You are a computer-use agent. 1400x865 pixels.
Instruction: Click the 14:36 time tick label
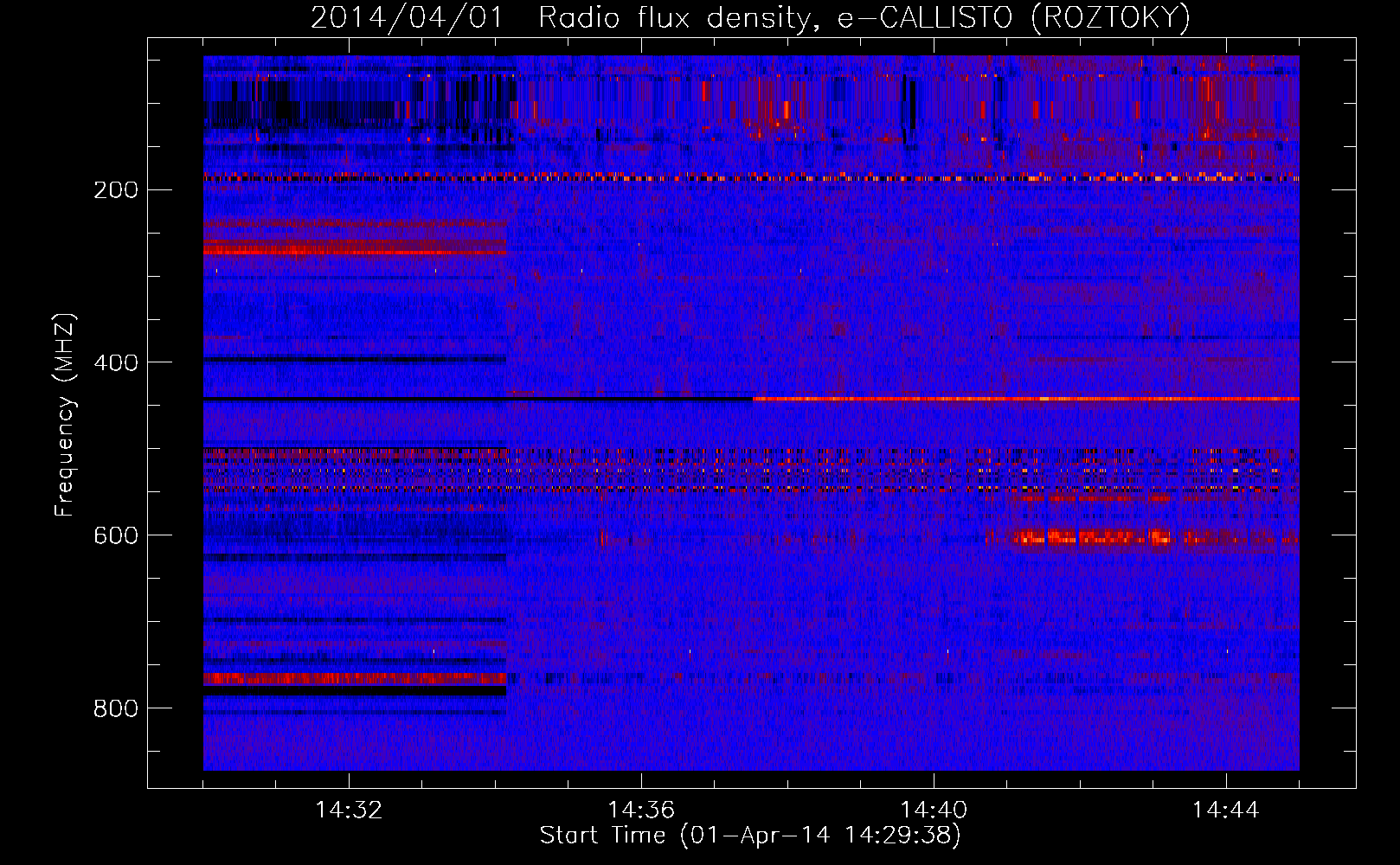click(x=641, y=811)
